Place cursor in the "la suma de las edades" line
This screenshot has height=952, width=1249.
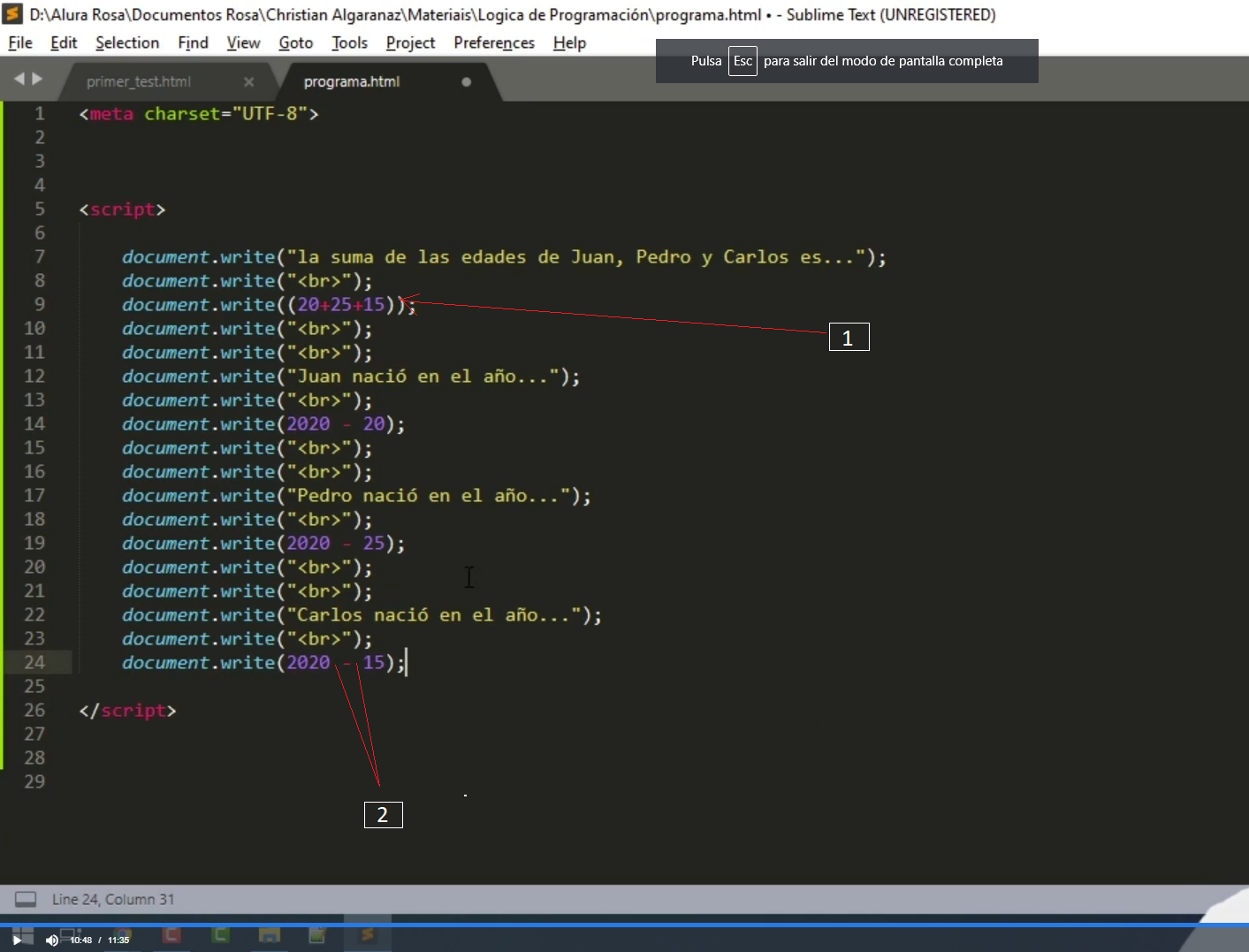pos(504,257)
